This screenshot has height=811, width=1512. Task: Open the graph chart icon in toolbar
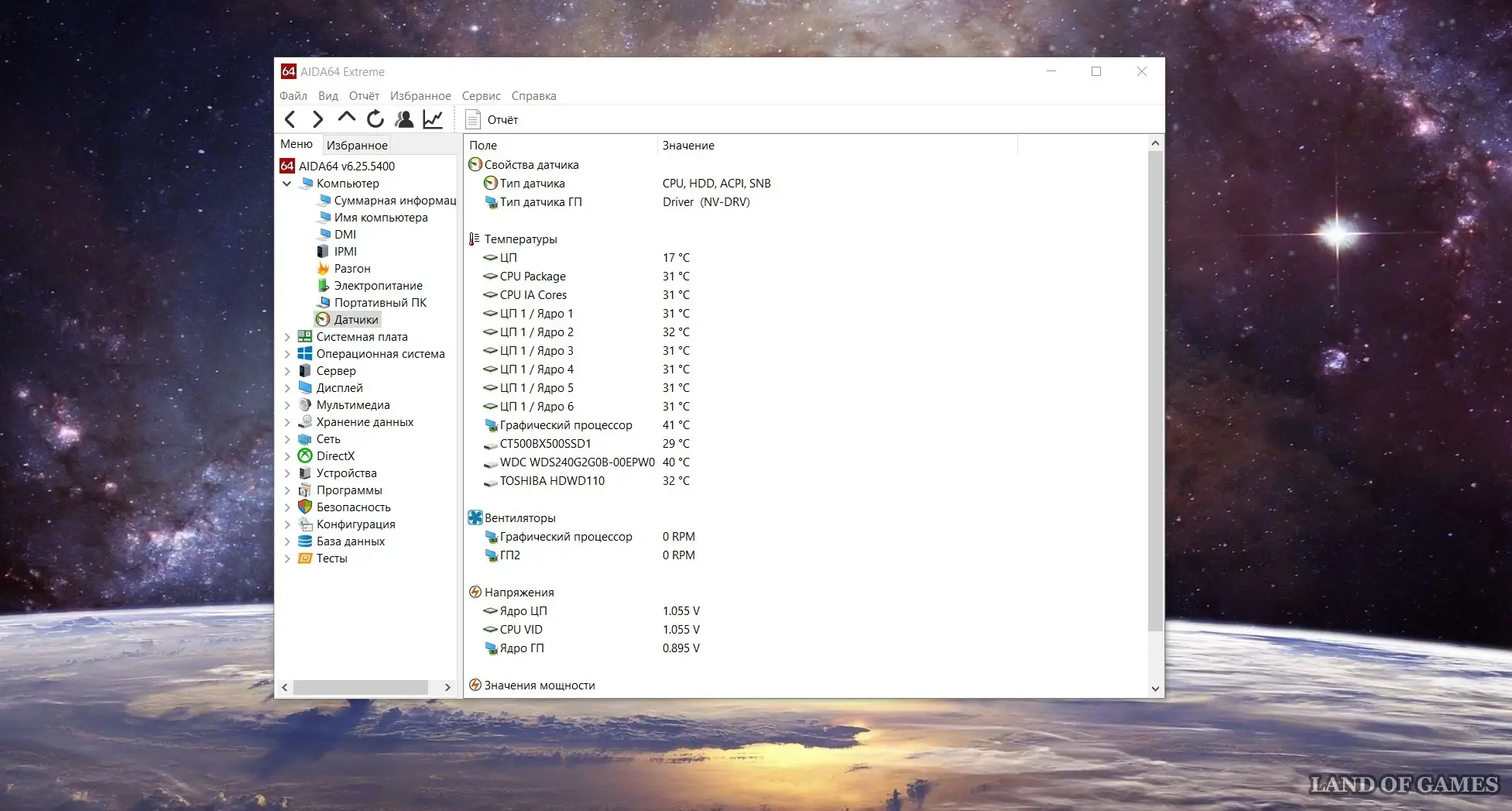click(433, 119)
